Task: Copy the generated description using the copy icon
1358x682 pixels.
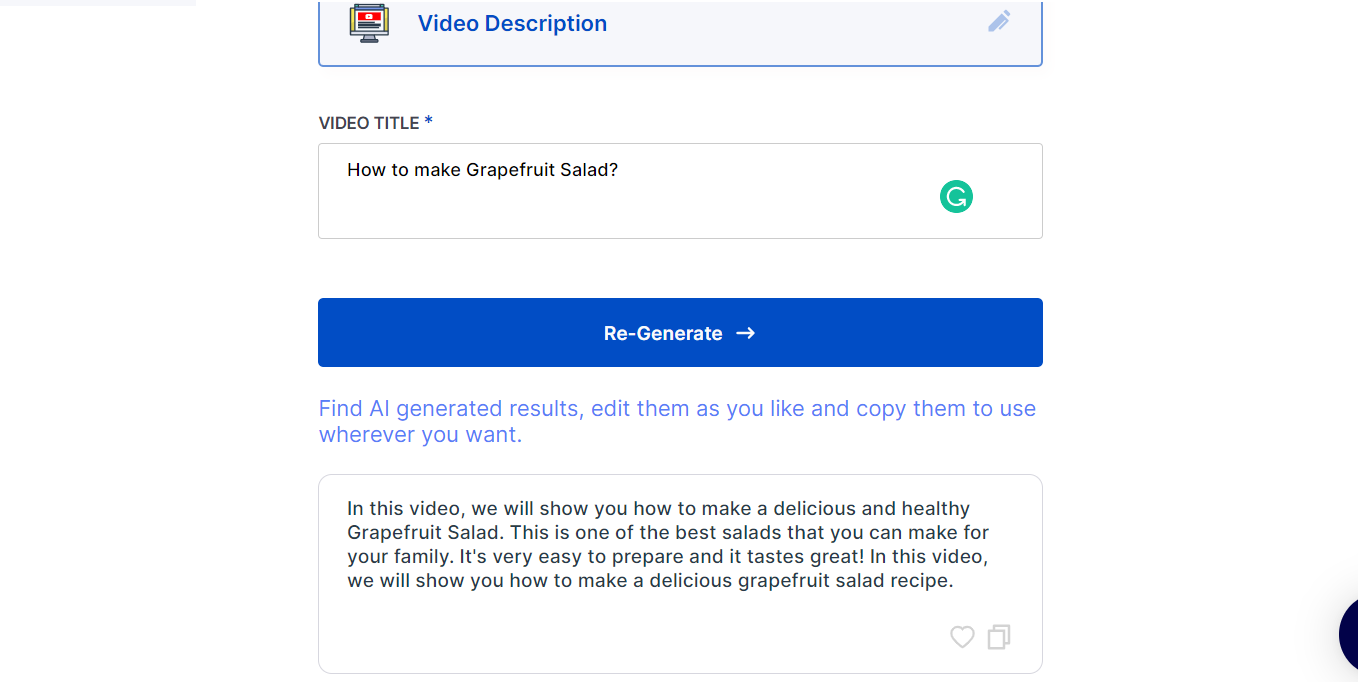Action: click(x=999, y=637)
